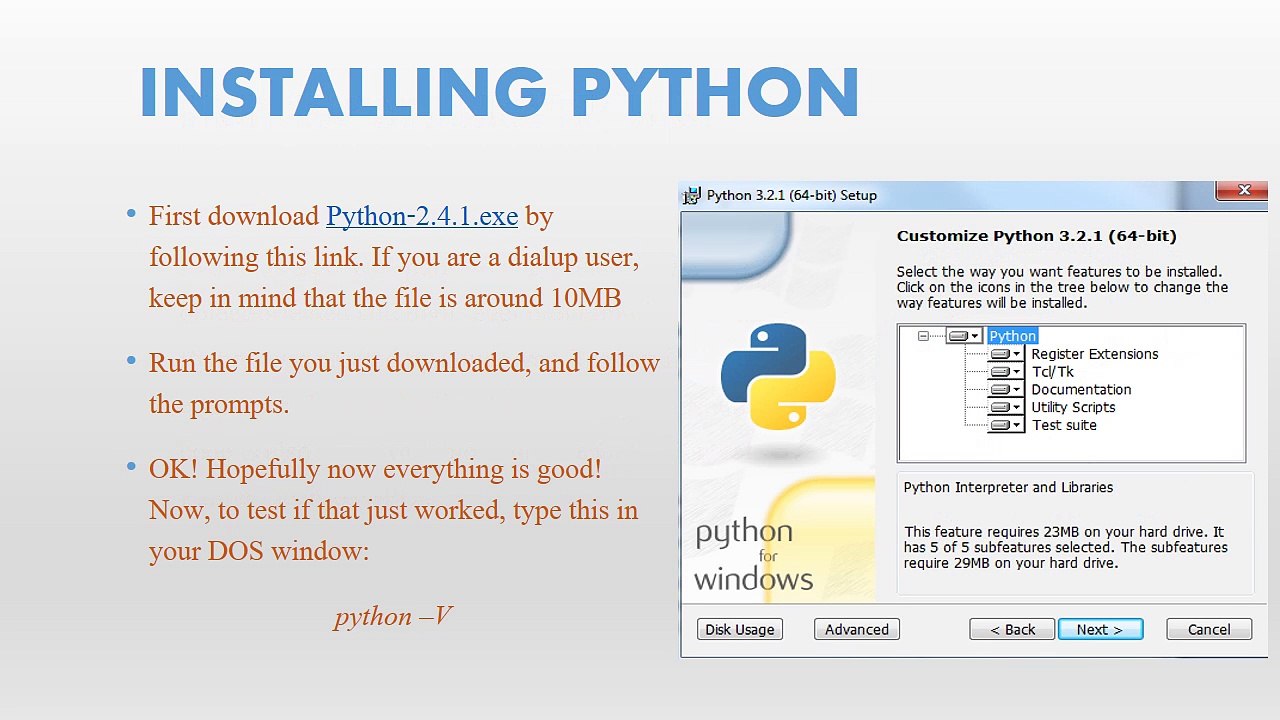1280x720 pixels.
Task: Proceed with the Next button
Action: click(x=1100, y=629)
